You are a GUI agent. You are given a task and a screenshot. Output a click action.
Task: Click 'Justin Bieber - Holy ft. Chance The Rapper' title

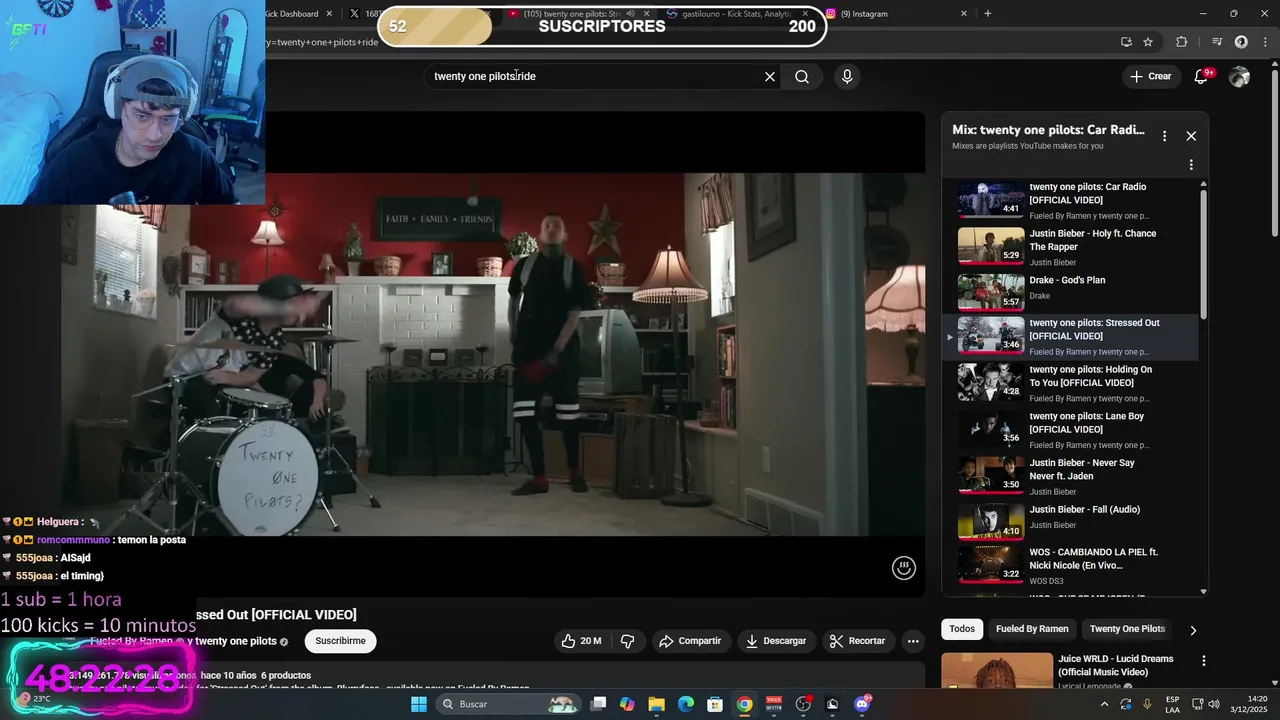[x=1093, y=240]
